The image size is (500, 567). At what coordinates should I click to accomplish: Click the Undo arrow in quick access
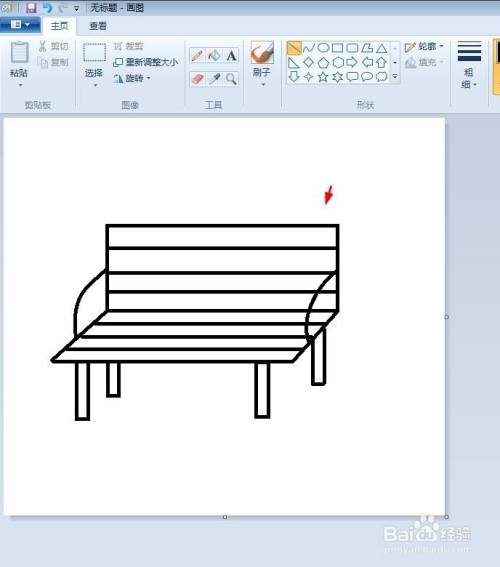coord(47,8)
